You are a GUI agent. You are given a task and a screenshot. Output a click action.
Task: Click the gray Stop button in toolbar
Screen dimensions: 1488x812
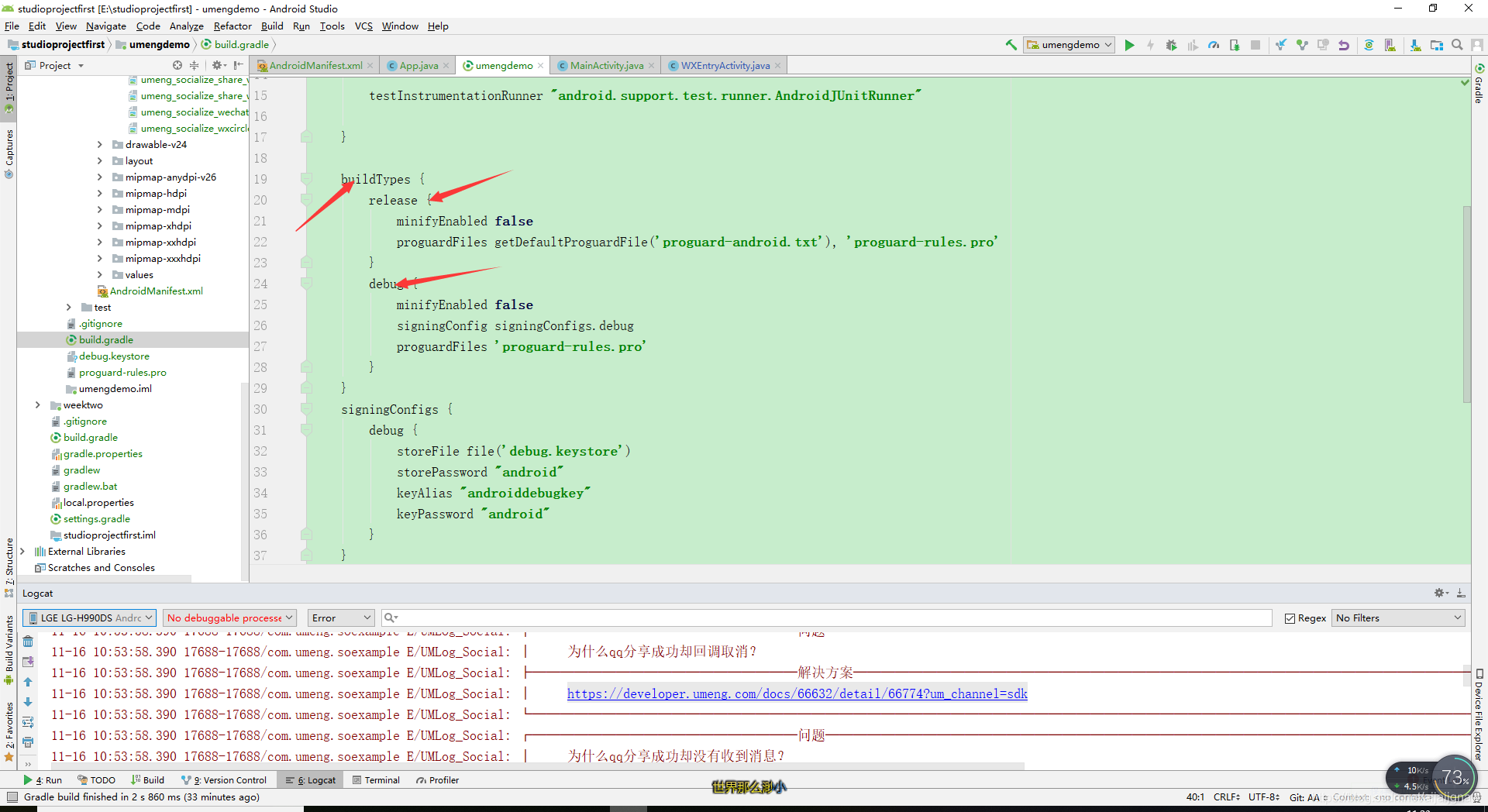(x=1255, y=45)
